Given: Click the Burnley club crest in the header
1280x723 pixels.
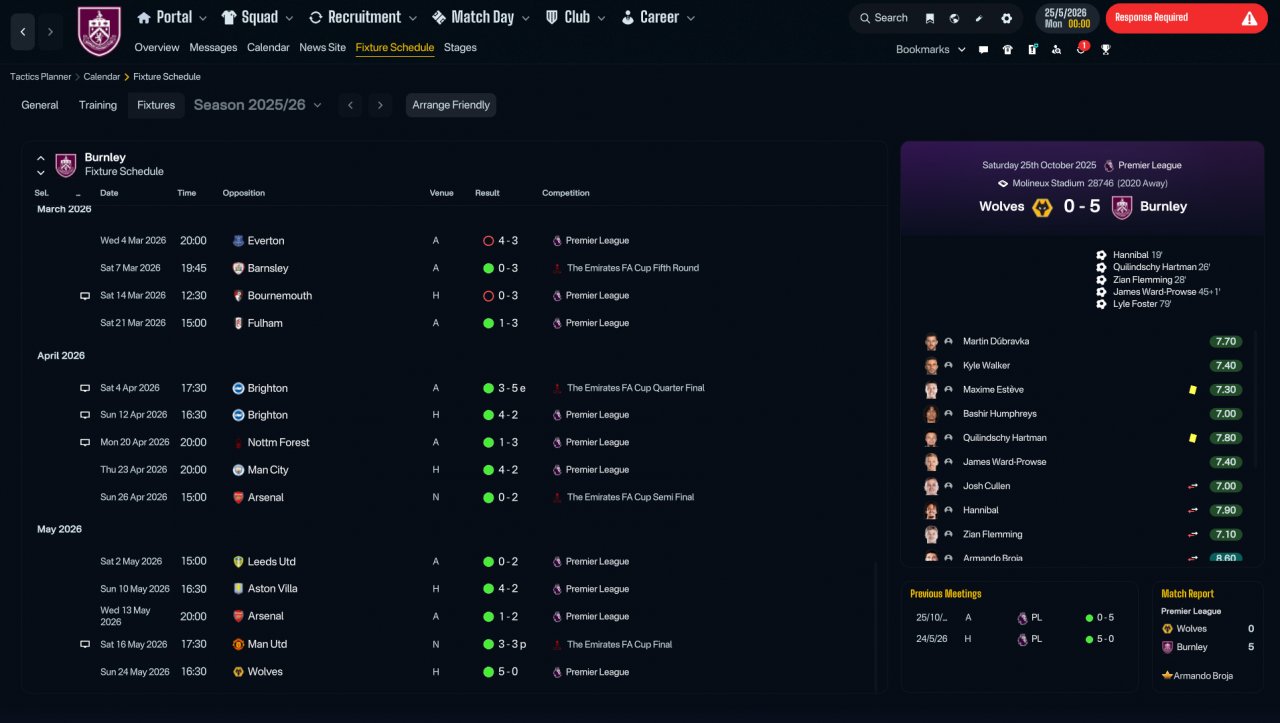Looking at the screenshot, I should tap(98, 31).
